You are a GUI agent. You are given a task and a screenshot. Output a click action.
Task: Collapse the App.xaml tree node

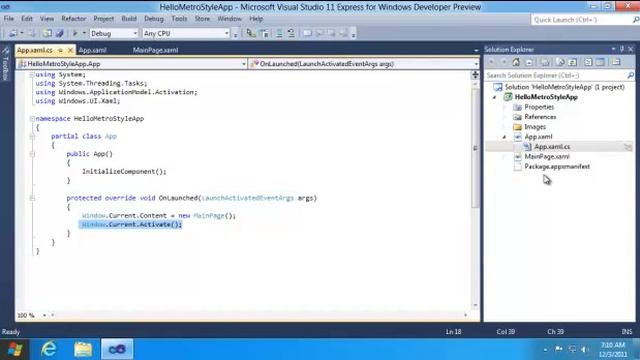(x=504, y=137)
